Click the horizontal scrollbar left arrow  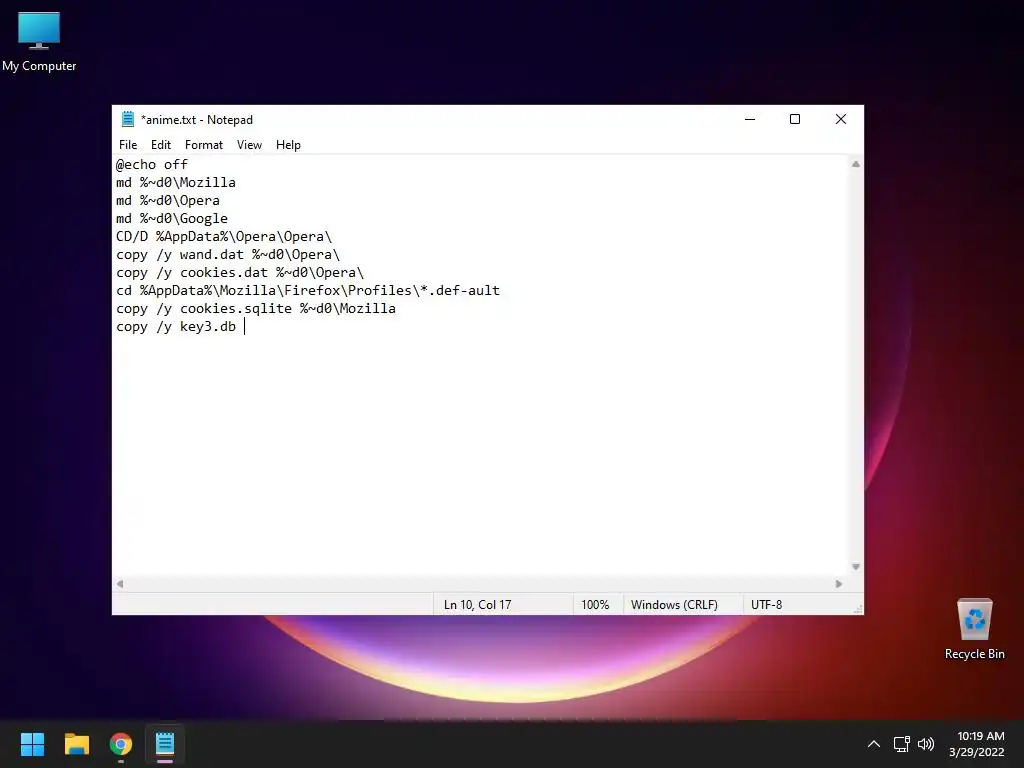click(x=120, y=584)
